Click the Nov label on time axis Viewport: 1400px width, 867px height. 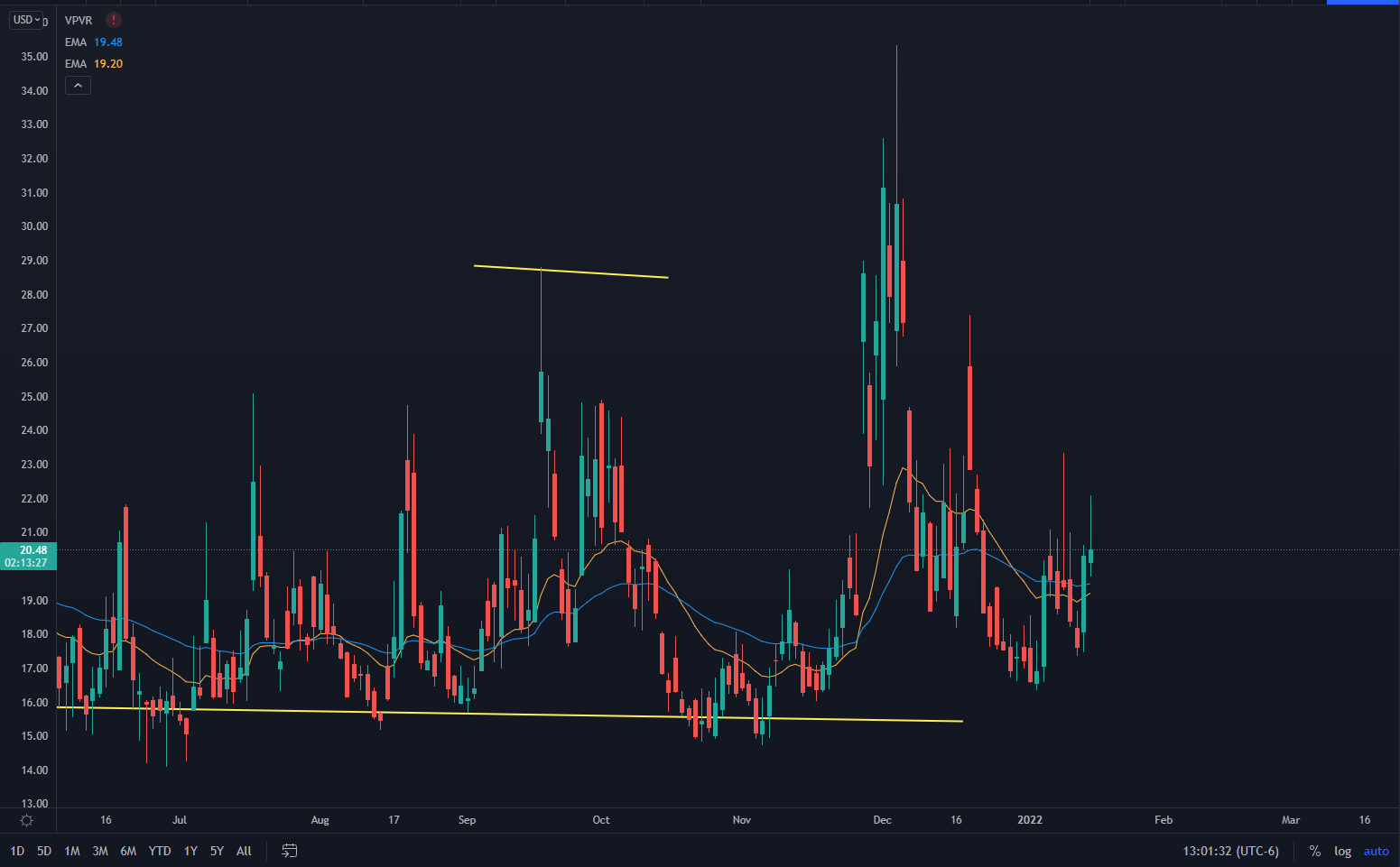tap(742, 820)
